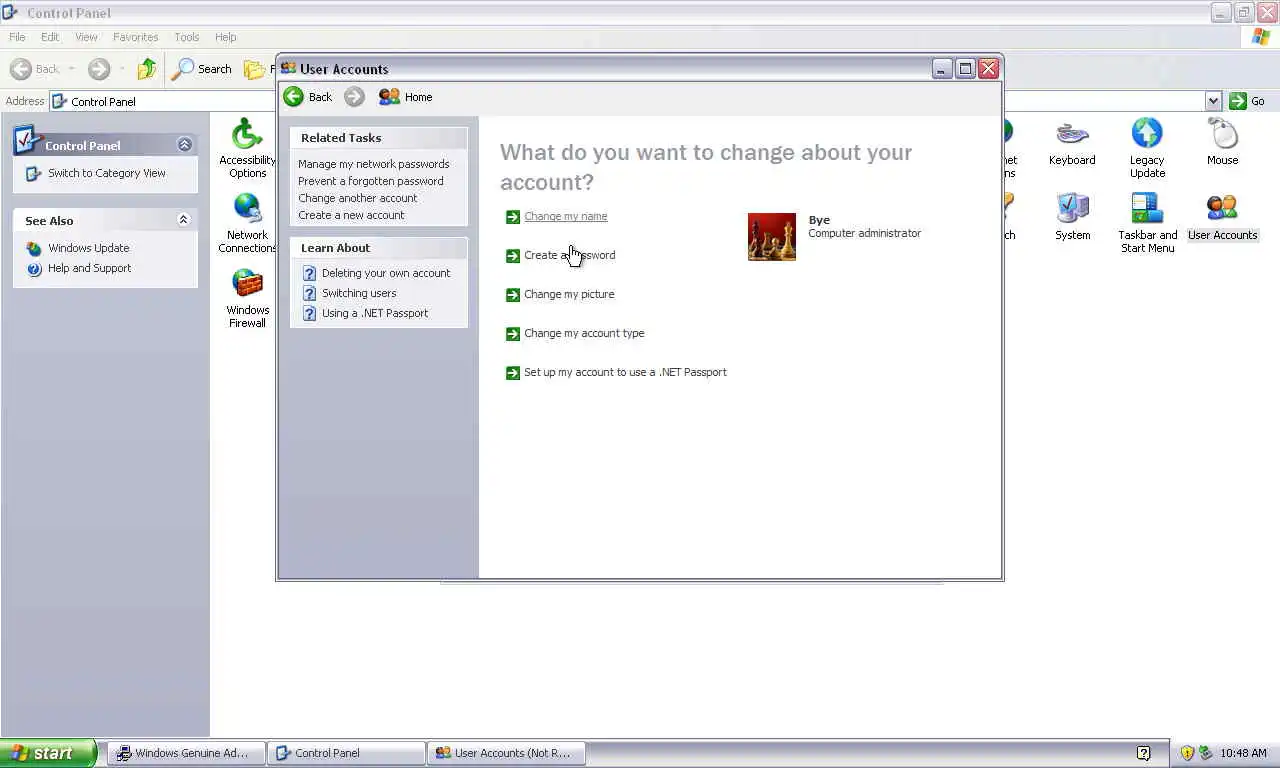
Task: Click the Back button in Control Panel toolbar
Action: click(x=35, y=69)
